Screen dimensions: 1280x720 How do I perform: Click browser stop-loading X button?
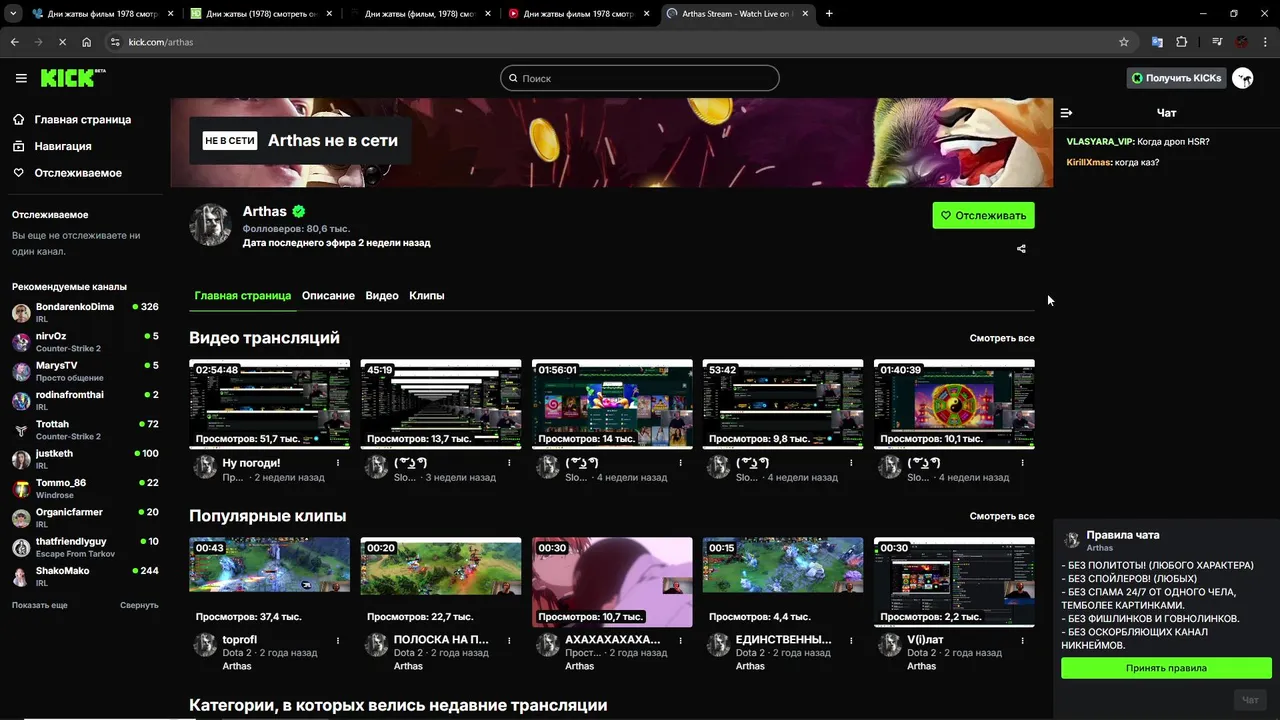click(62, 42)
